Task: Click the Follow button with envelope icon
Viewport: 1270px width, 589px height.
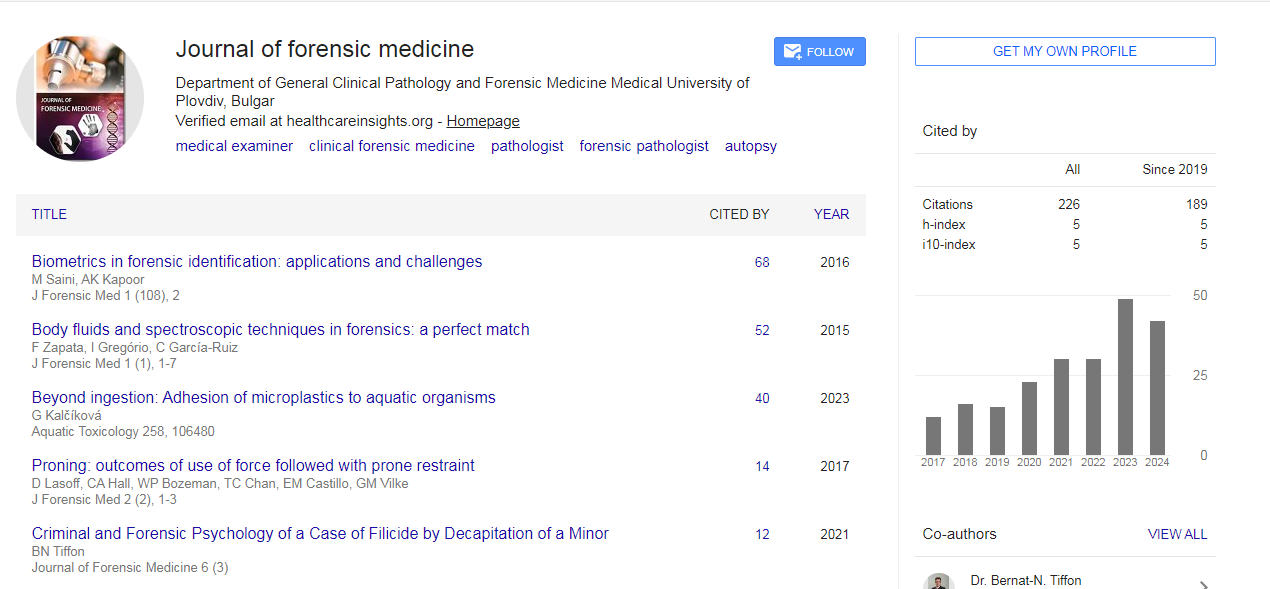Action: coord(819,52)
